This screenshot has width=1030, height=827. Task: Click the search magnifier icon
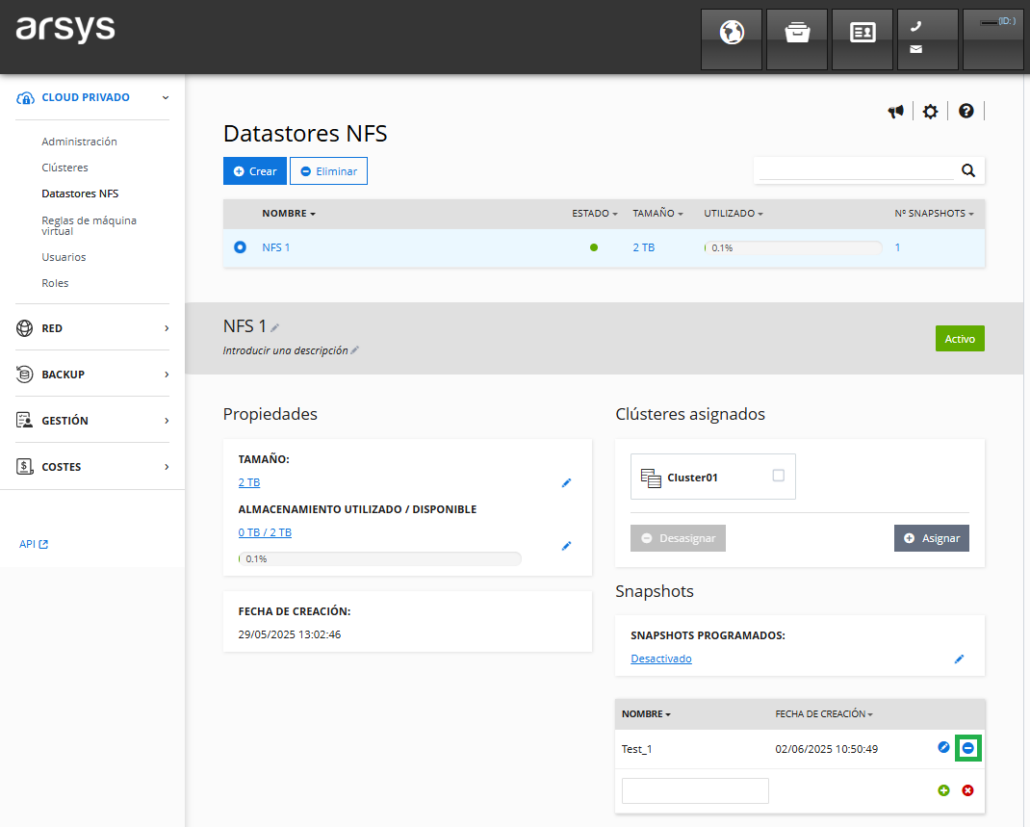(x=968, y=171)
